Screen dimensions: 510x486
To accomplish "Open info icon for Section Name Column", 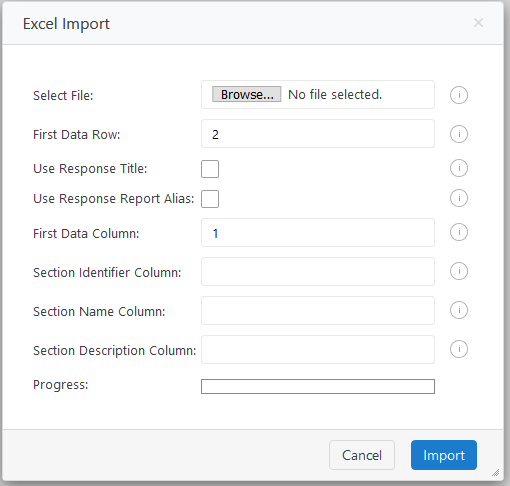I will [459, 310].
